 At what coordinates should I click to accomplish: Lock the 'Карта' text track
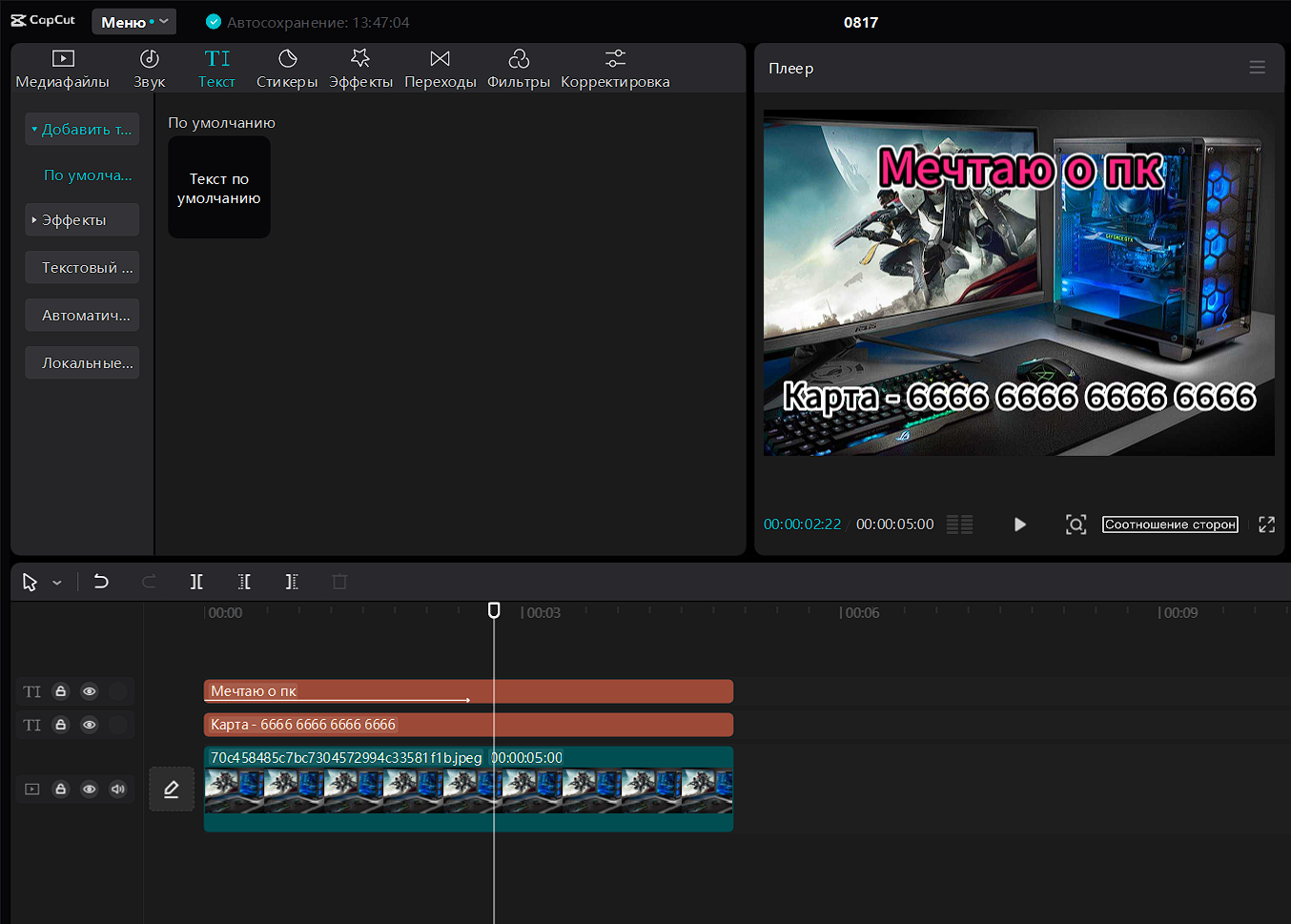61,725
